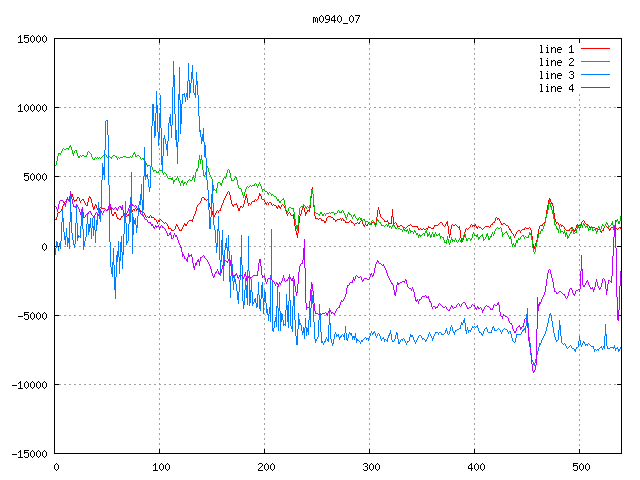Toggle the line 2 legend entry
The width and height of the screenshot is (640, 480).
click(x=556, y=62)
